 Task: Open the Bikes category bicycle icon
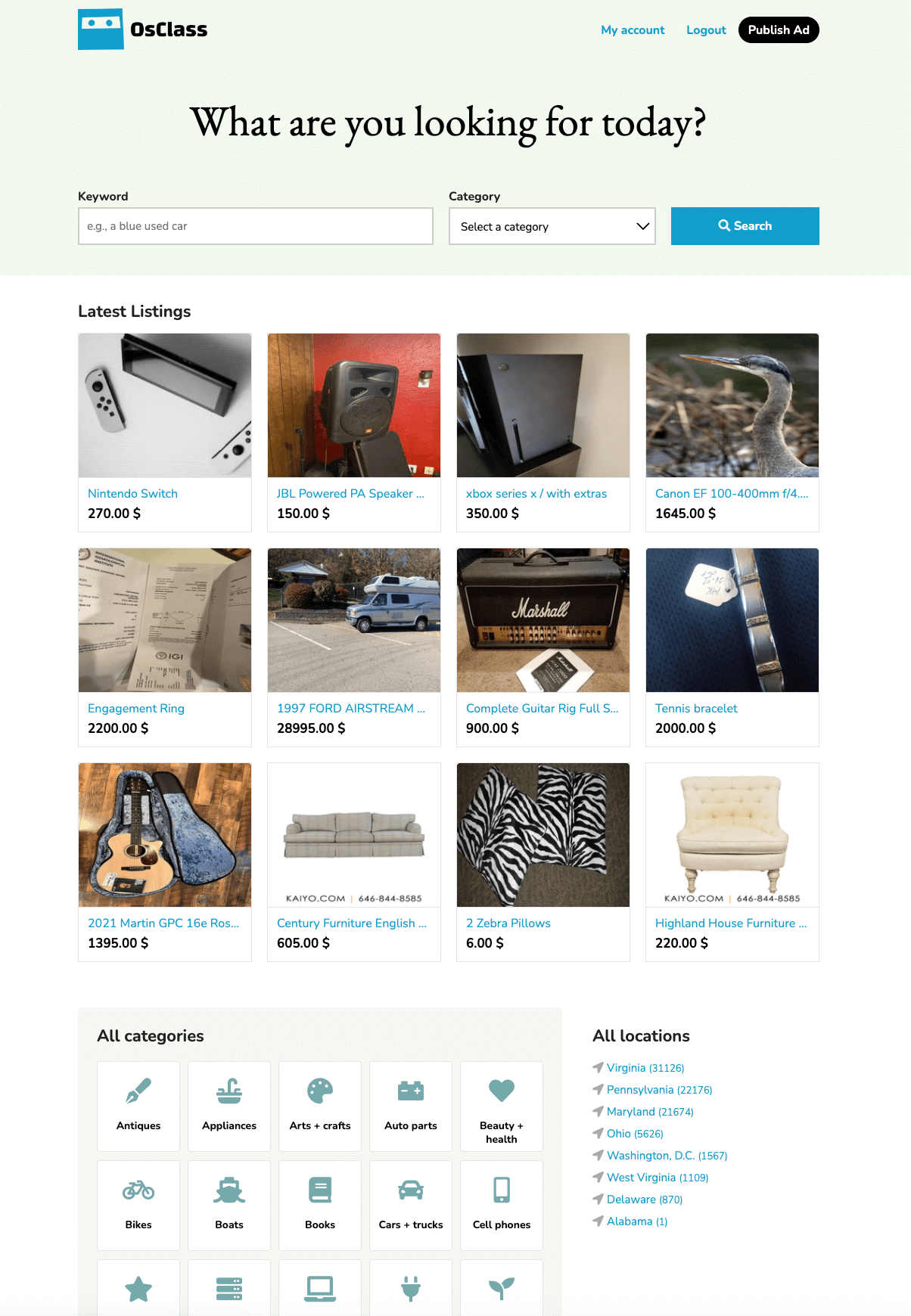[138, 1190]
